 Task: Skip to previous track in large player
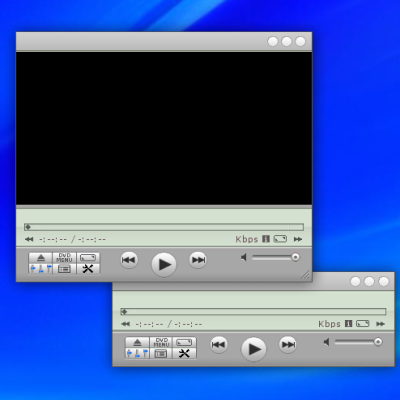point(129,260)
